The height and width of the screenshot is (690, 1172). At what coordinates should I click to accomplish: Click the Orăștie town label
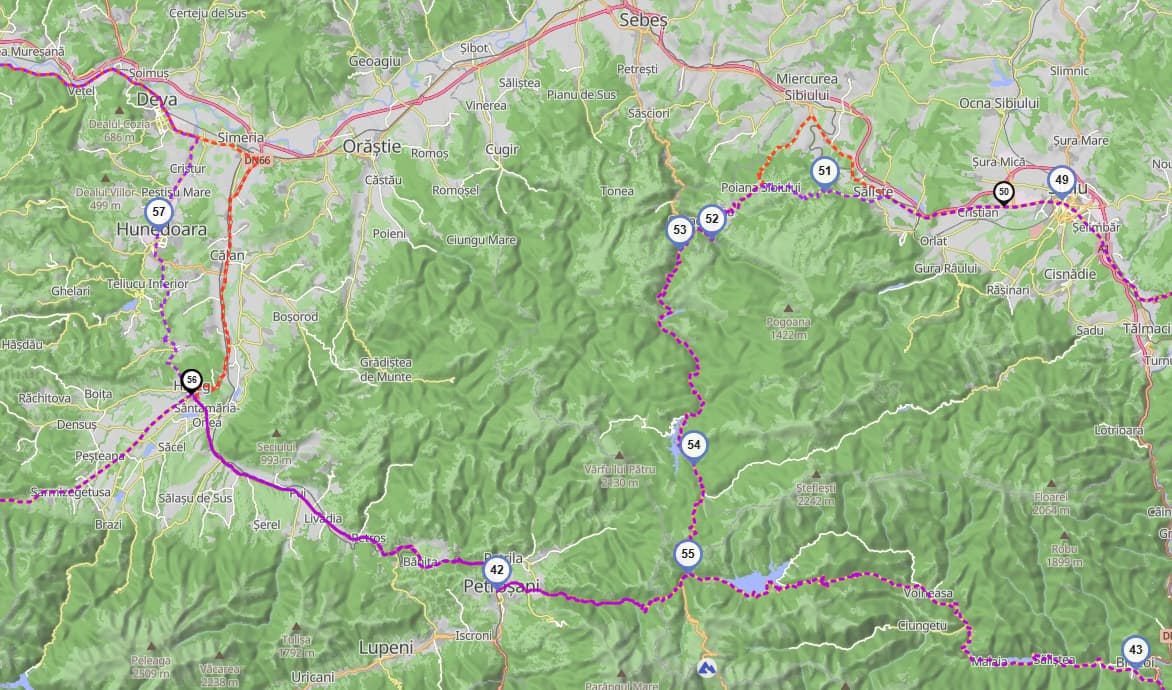pyautogui.click(x=372, y=147)
